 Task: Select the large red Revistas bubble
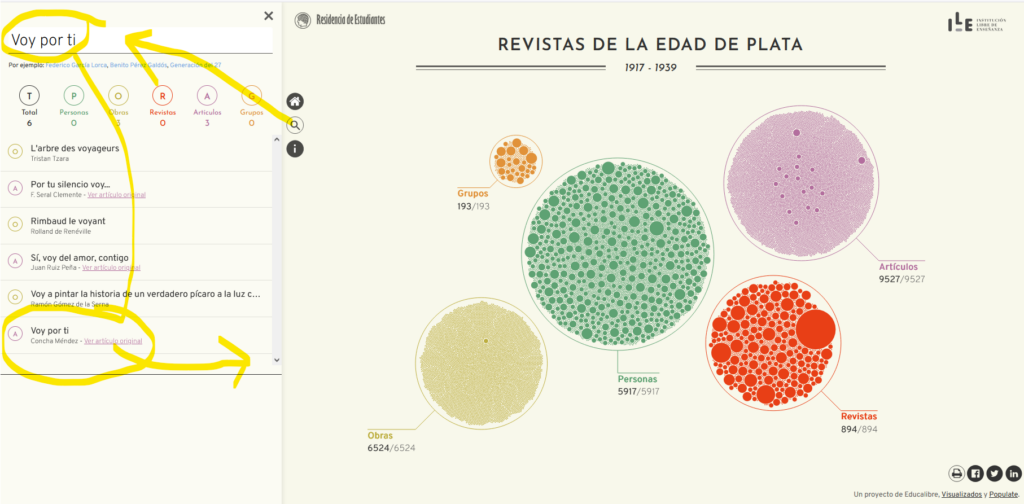813,331
